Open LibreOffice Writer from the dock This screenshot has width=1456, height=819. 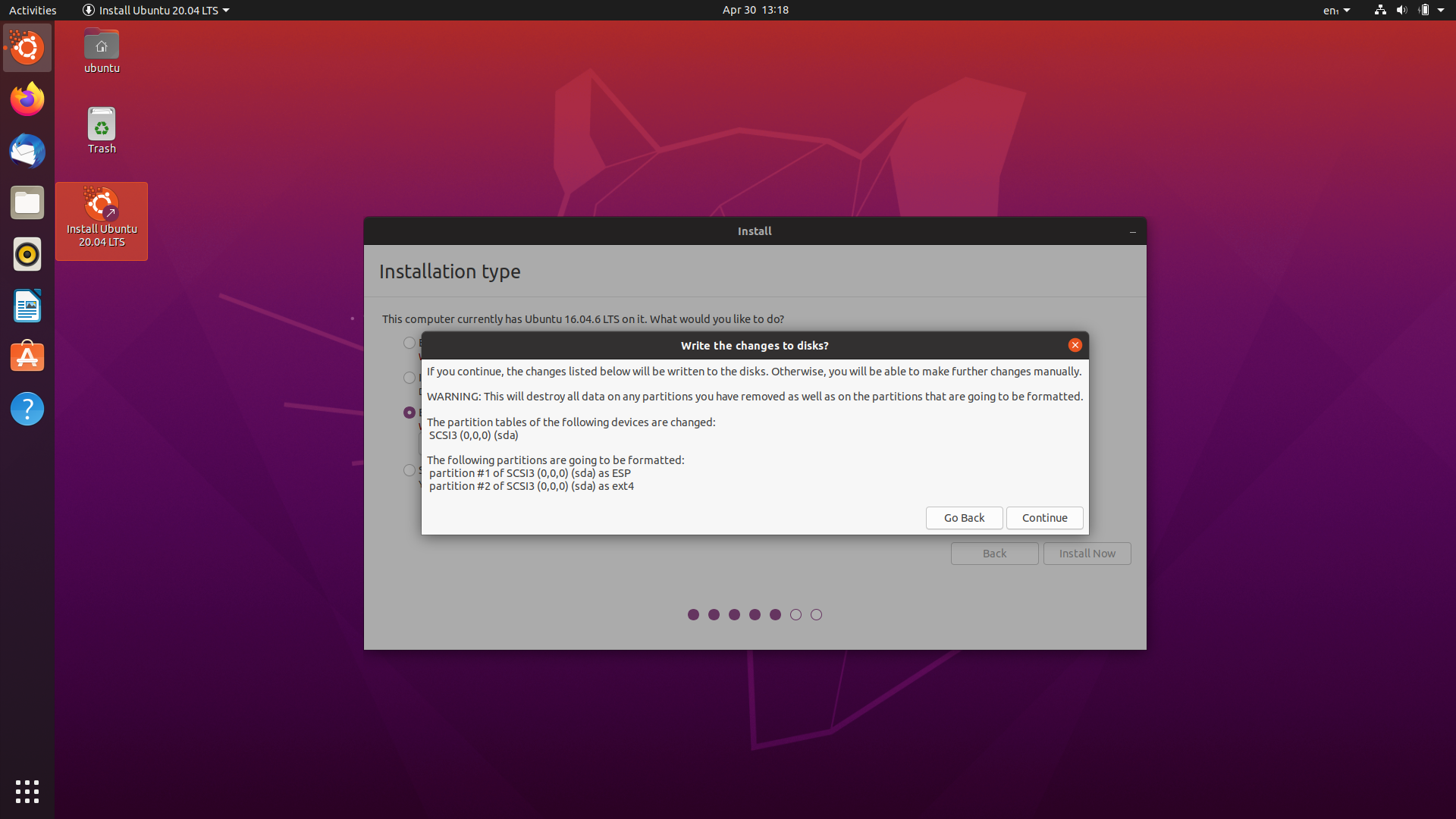(27, 306)
